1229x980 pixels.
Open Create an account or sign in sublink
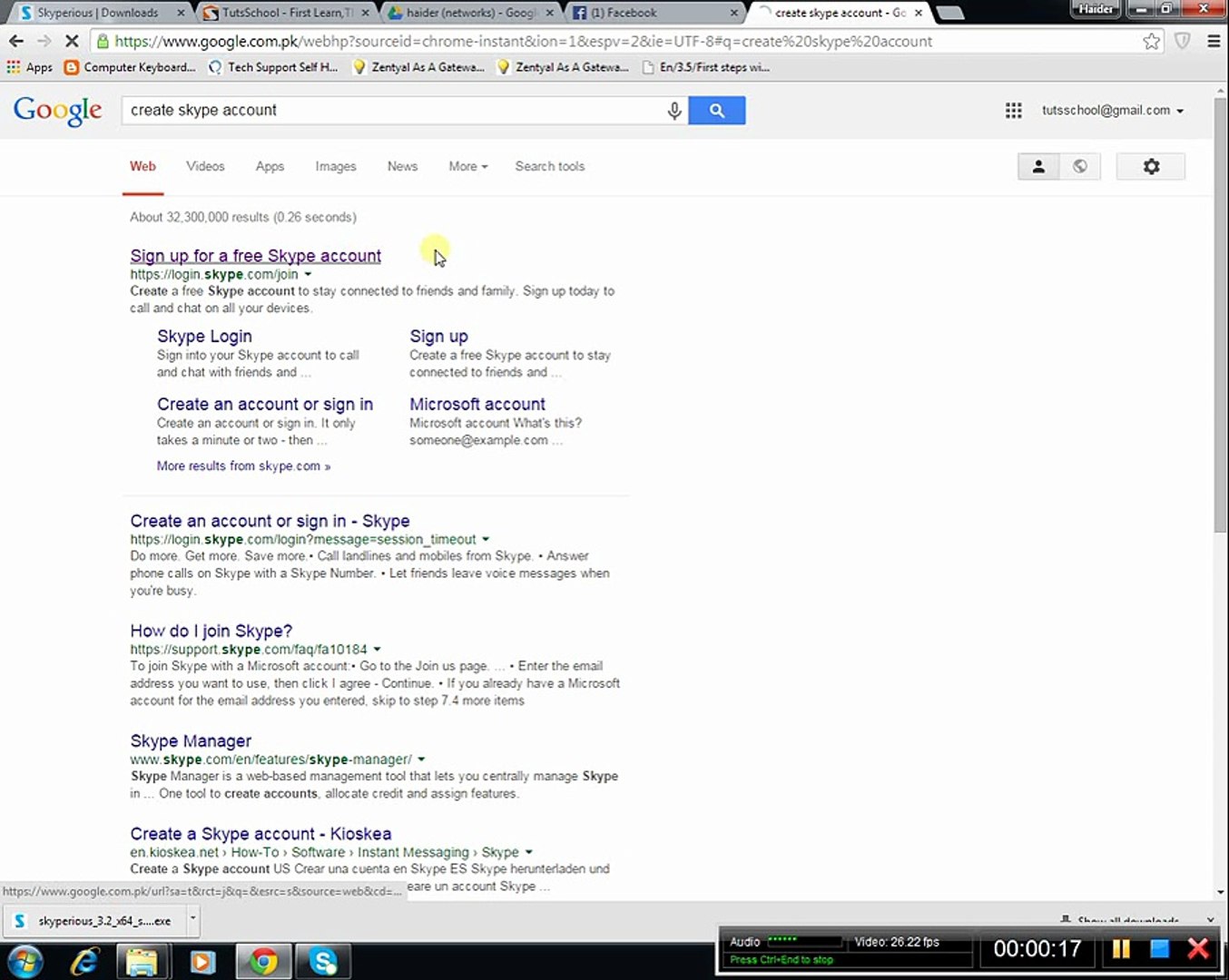point(265,404)
